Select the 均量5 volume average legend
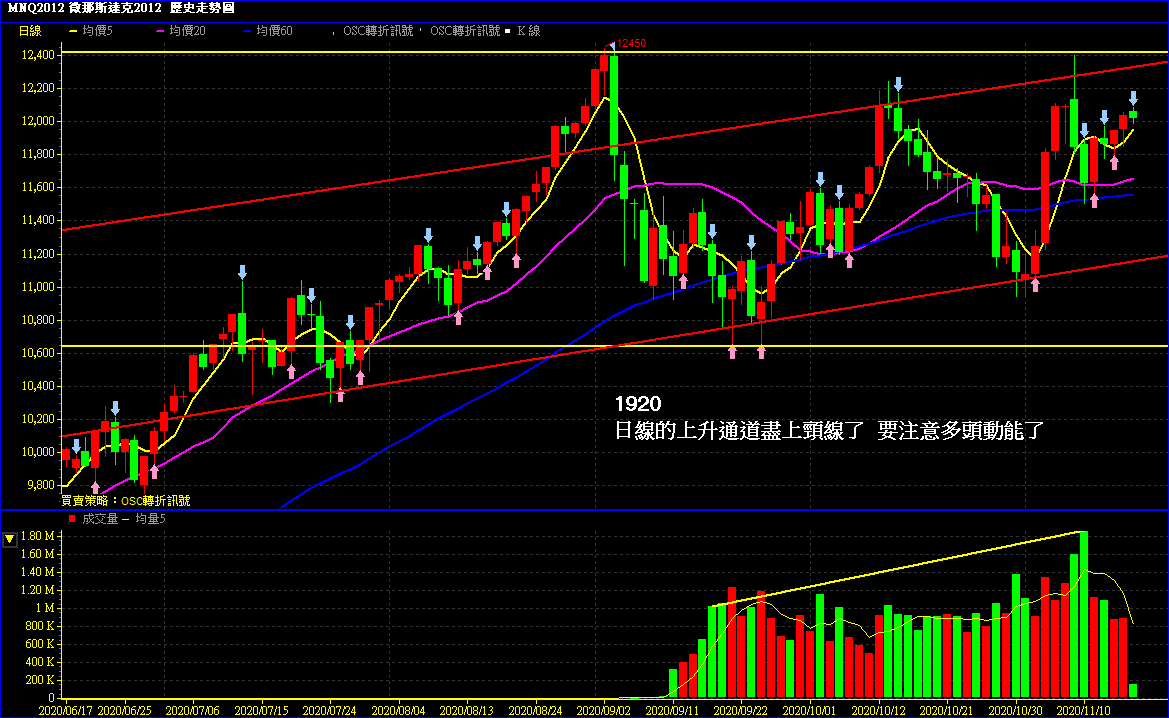Viewport: 1169px width, 718px height. [151, 518]
